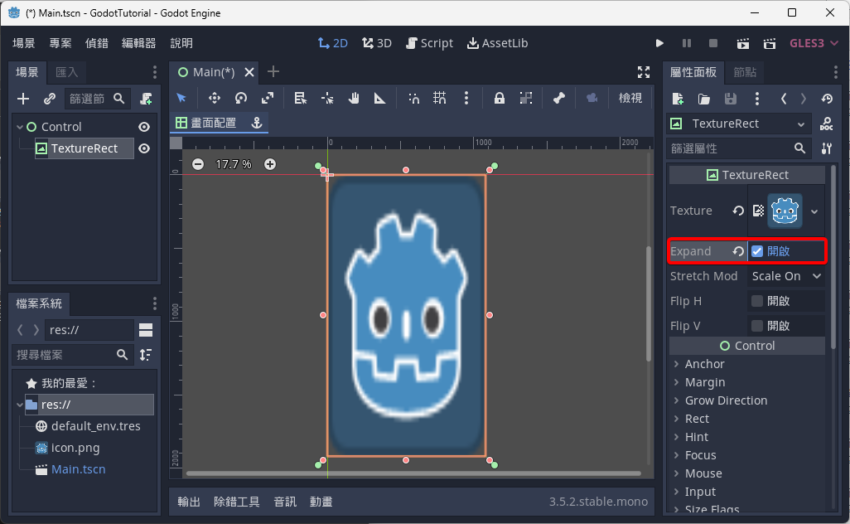Activate the Rotate Mode tool

[241, 98]
